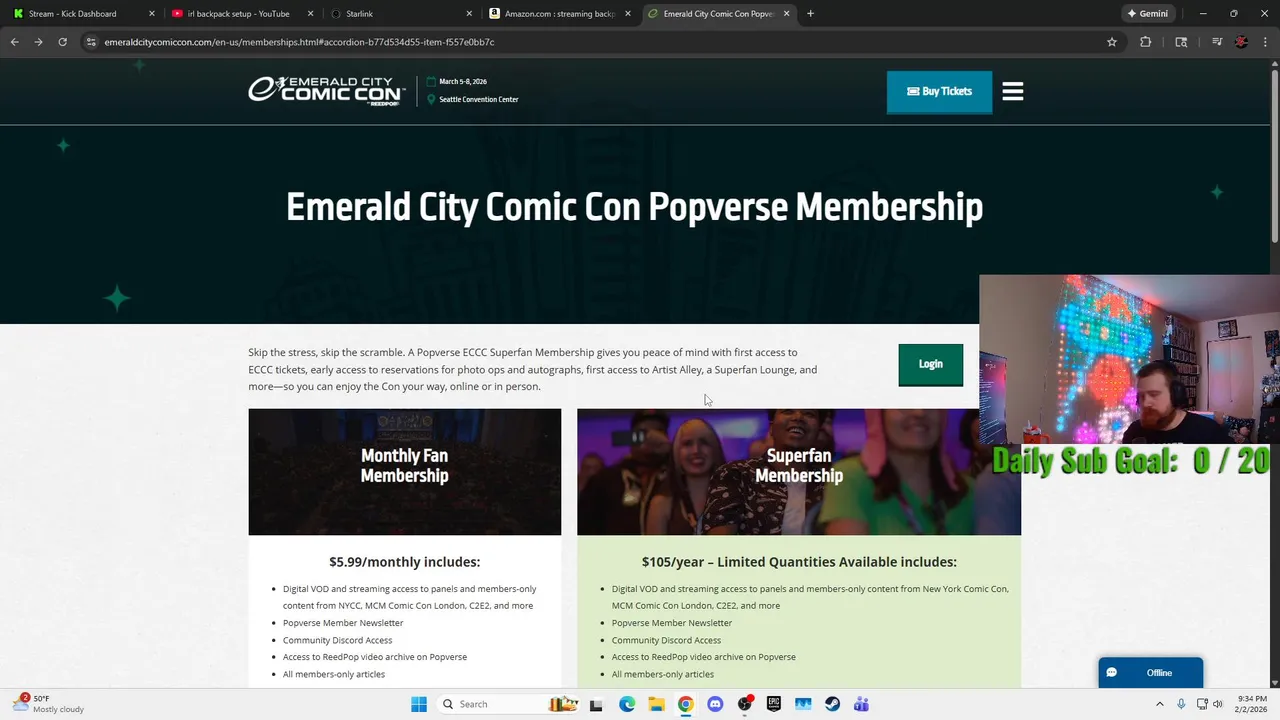Open Microsoft Edge from the taskbar
Viewport: 1280px width, 720px height.
(627, 704)
